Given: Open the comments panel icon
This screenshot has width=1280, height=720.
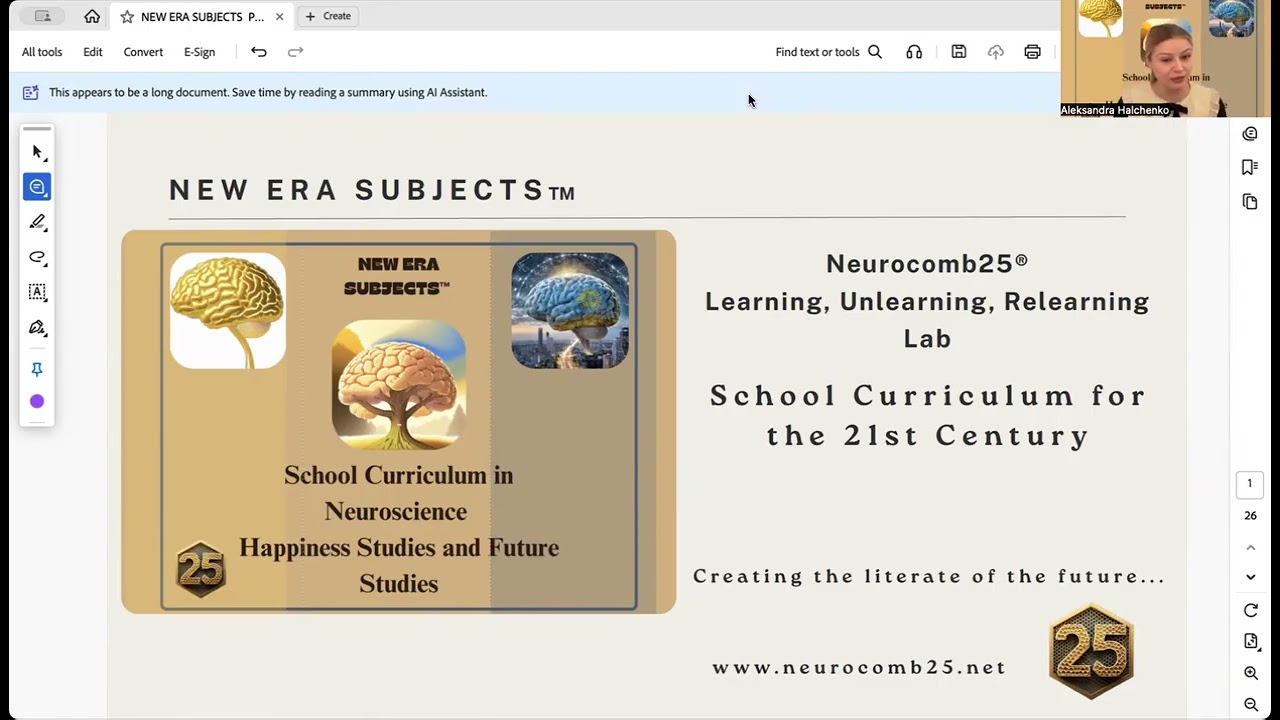Looking at the screenshot, I should coord(1250,134).
